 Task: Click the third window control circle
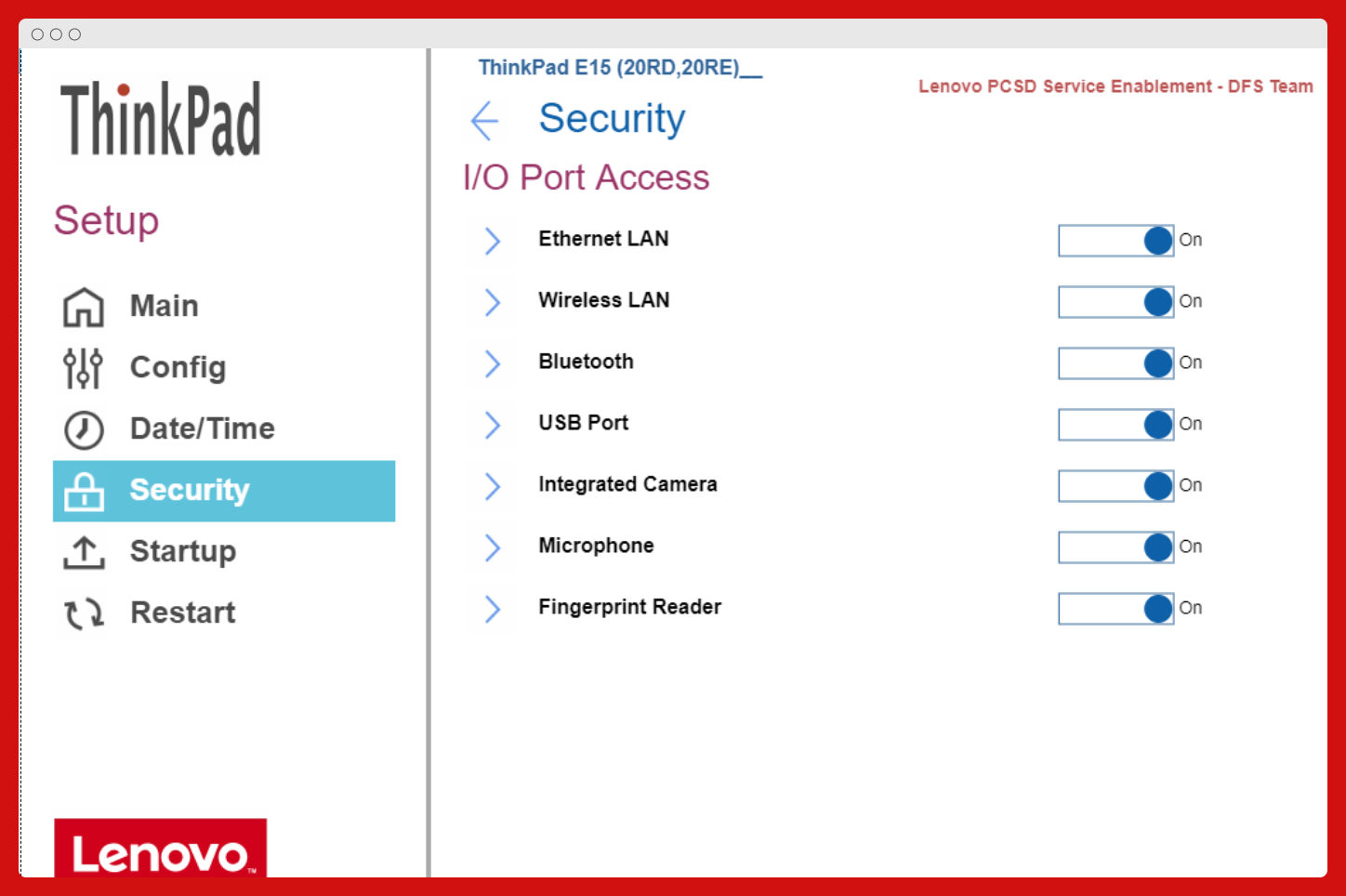point(74,34)
